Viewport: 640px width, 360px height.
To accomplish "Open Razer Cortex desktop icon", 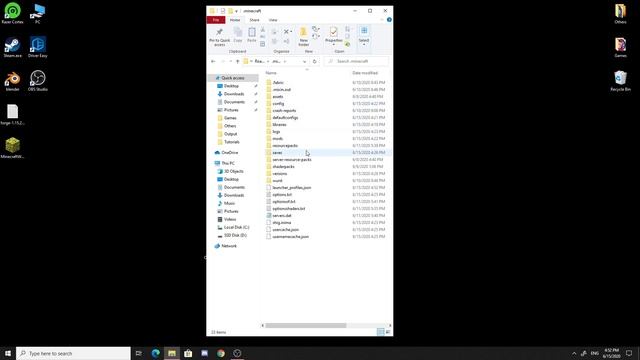I will click(x=12, y=13).
